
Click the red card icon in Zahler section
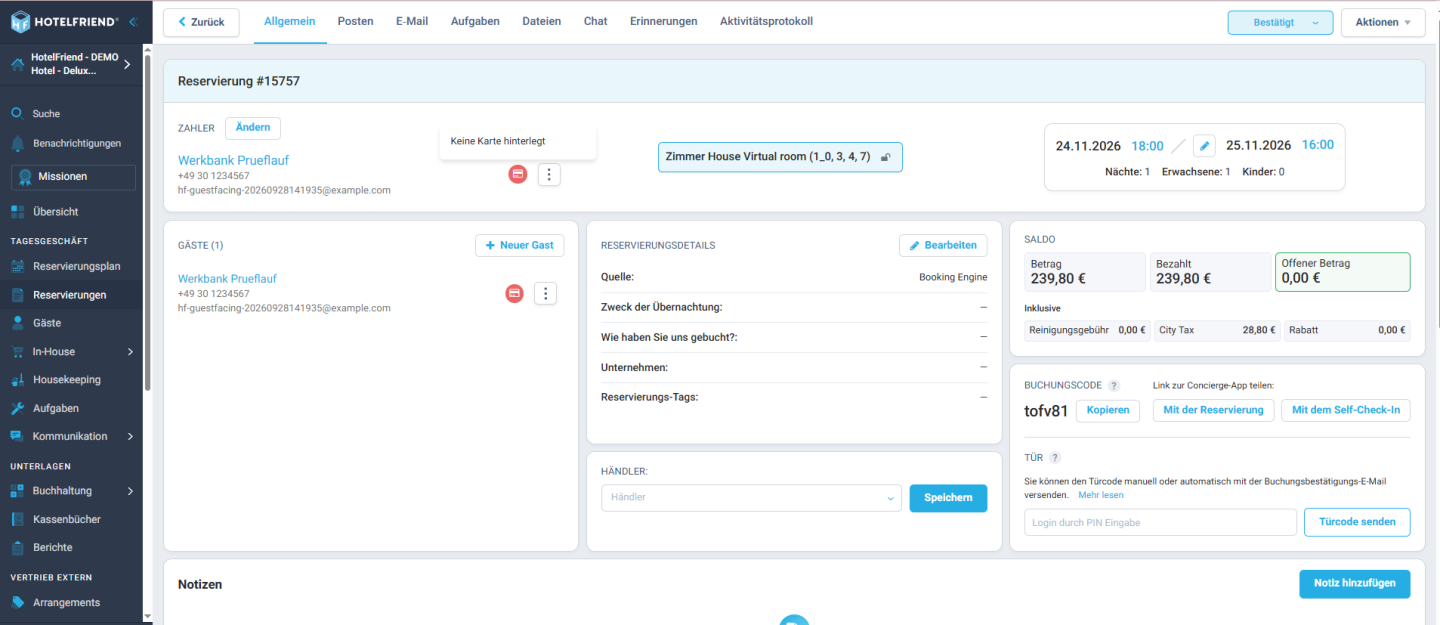point(518,174)
